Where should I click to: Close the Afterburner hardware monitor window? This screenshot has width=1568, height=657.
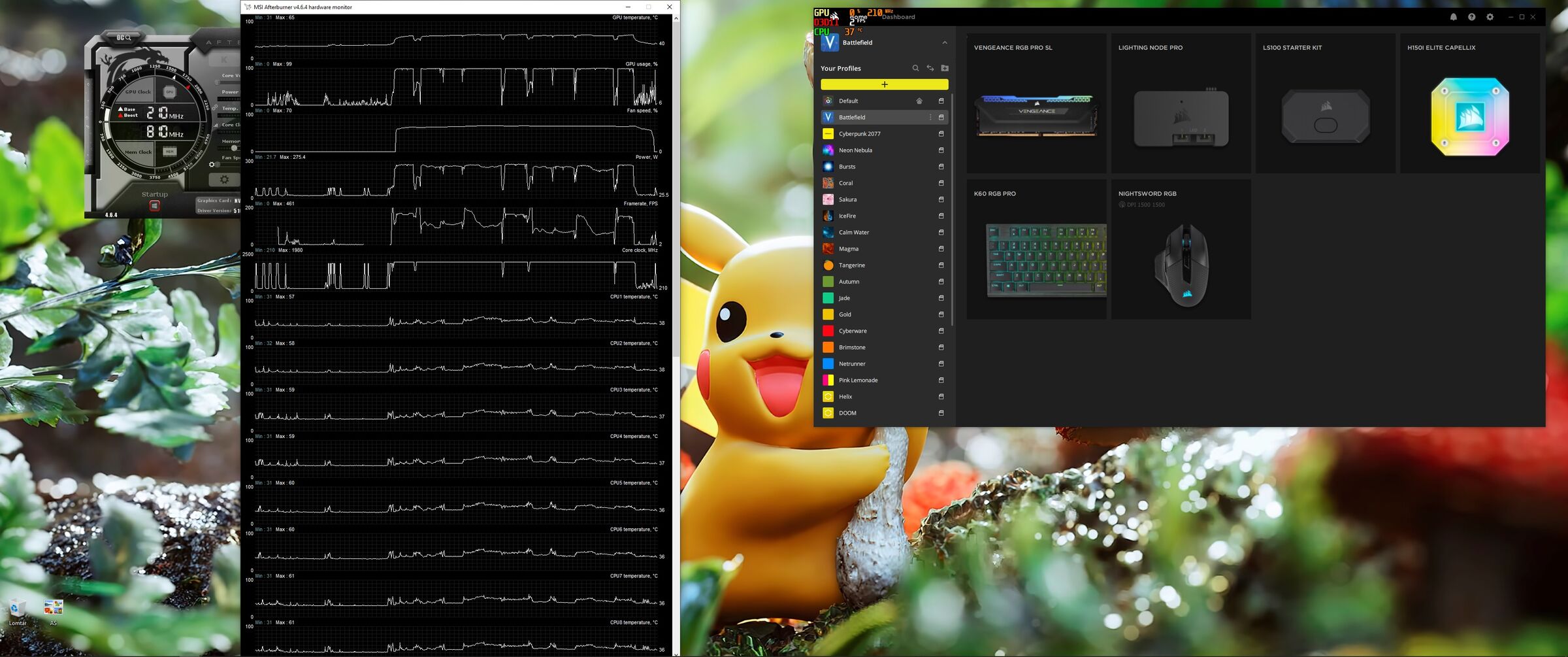click(669, 7)
